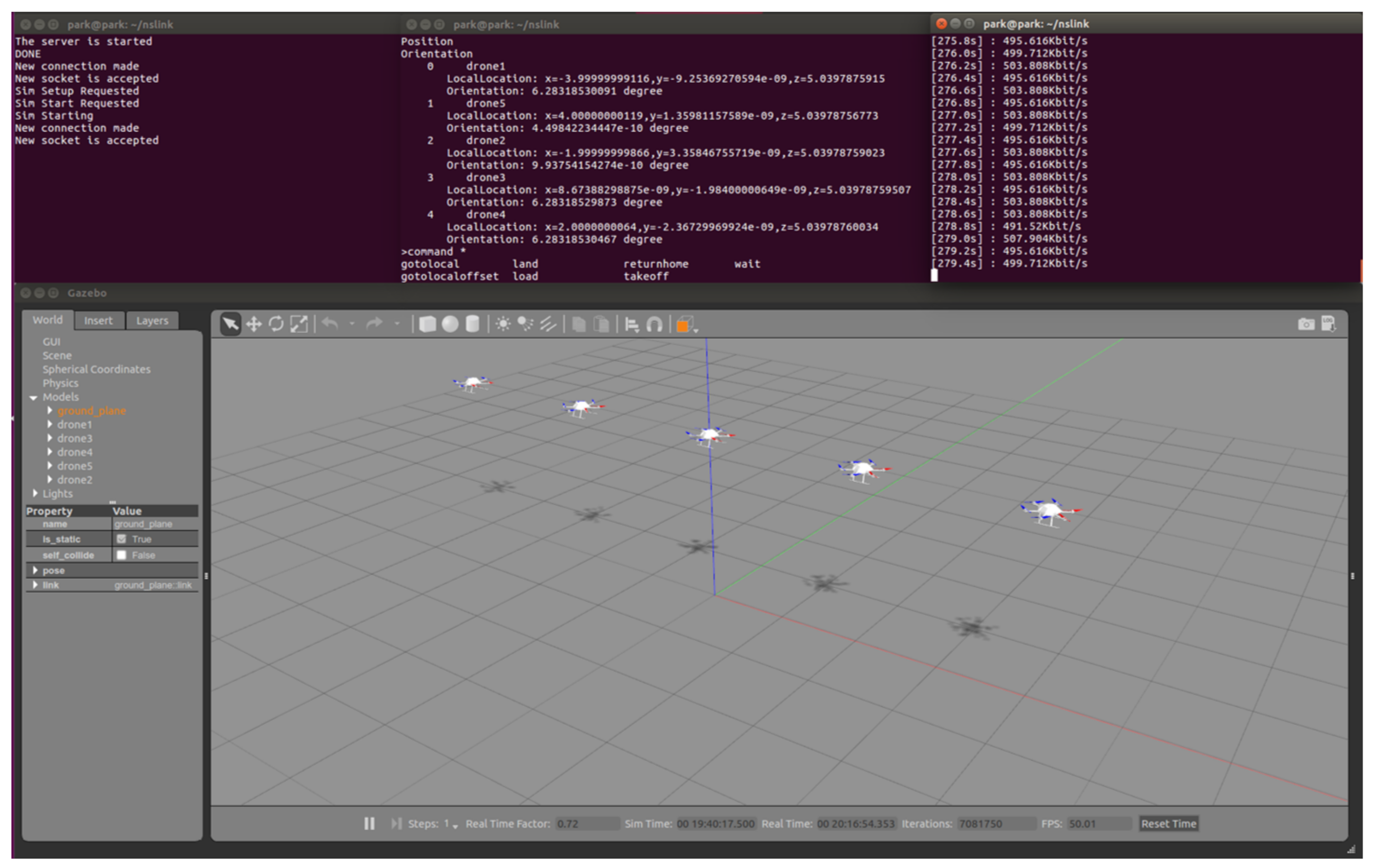
Task: Expand the Lights tree node
Action: [x=35, y=493]
